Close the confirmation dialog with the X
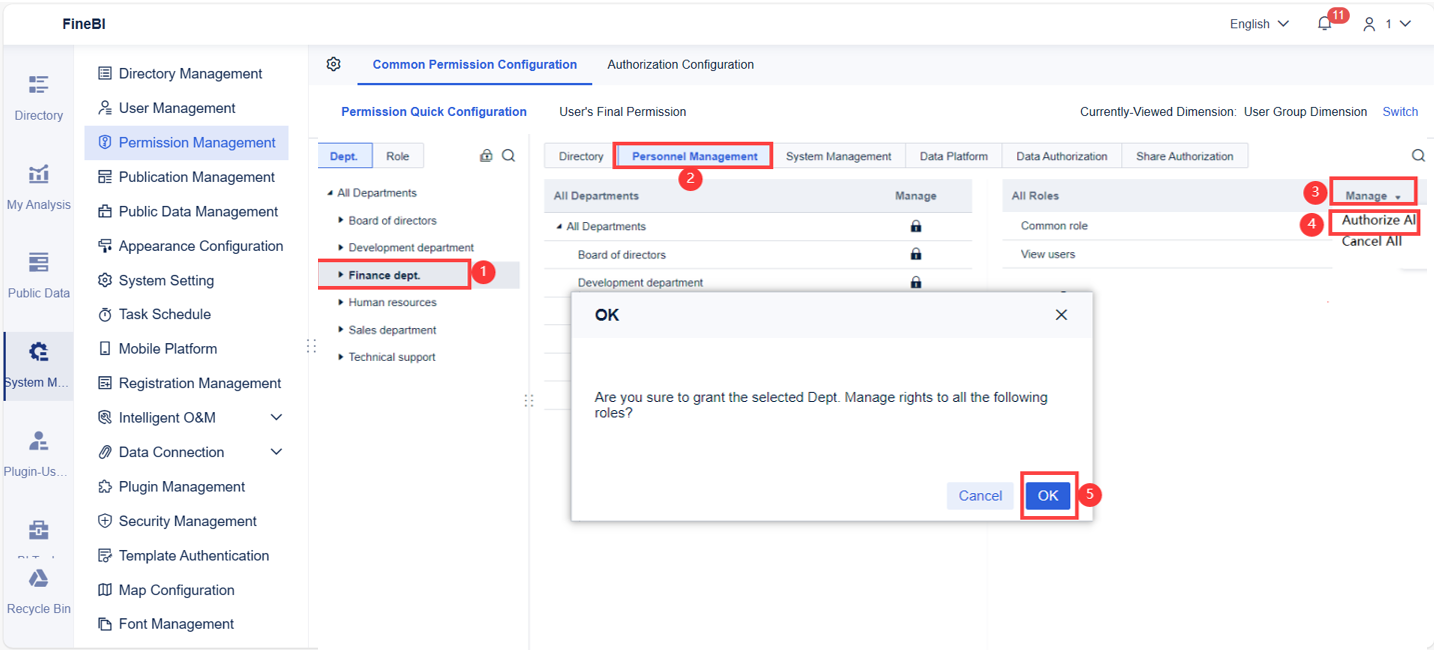Image resolution: width=1434 pixels, height=650 pixels. point(1061,314)
